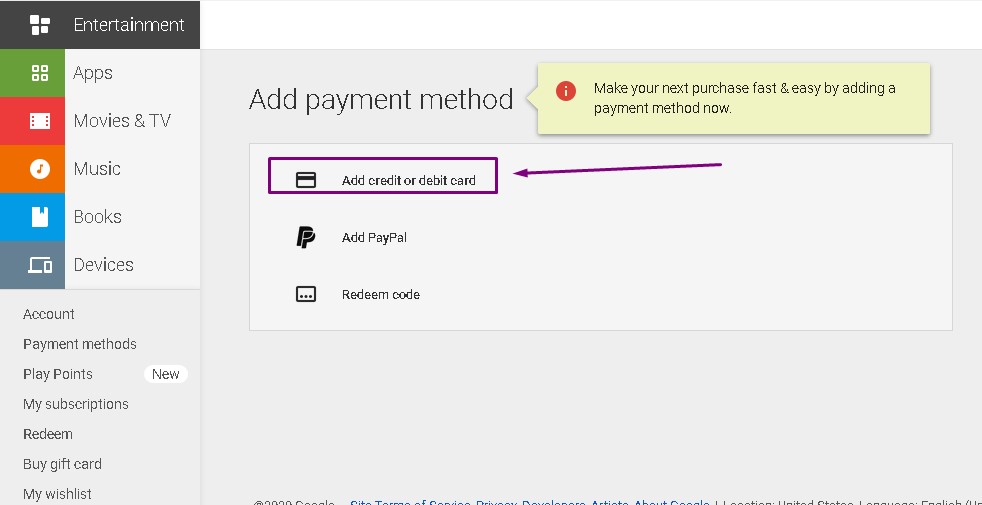Choose the Add PayPal option
The image size is (982, 505).
pyautogui.click(x=374, y=237)
